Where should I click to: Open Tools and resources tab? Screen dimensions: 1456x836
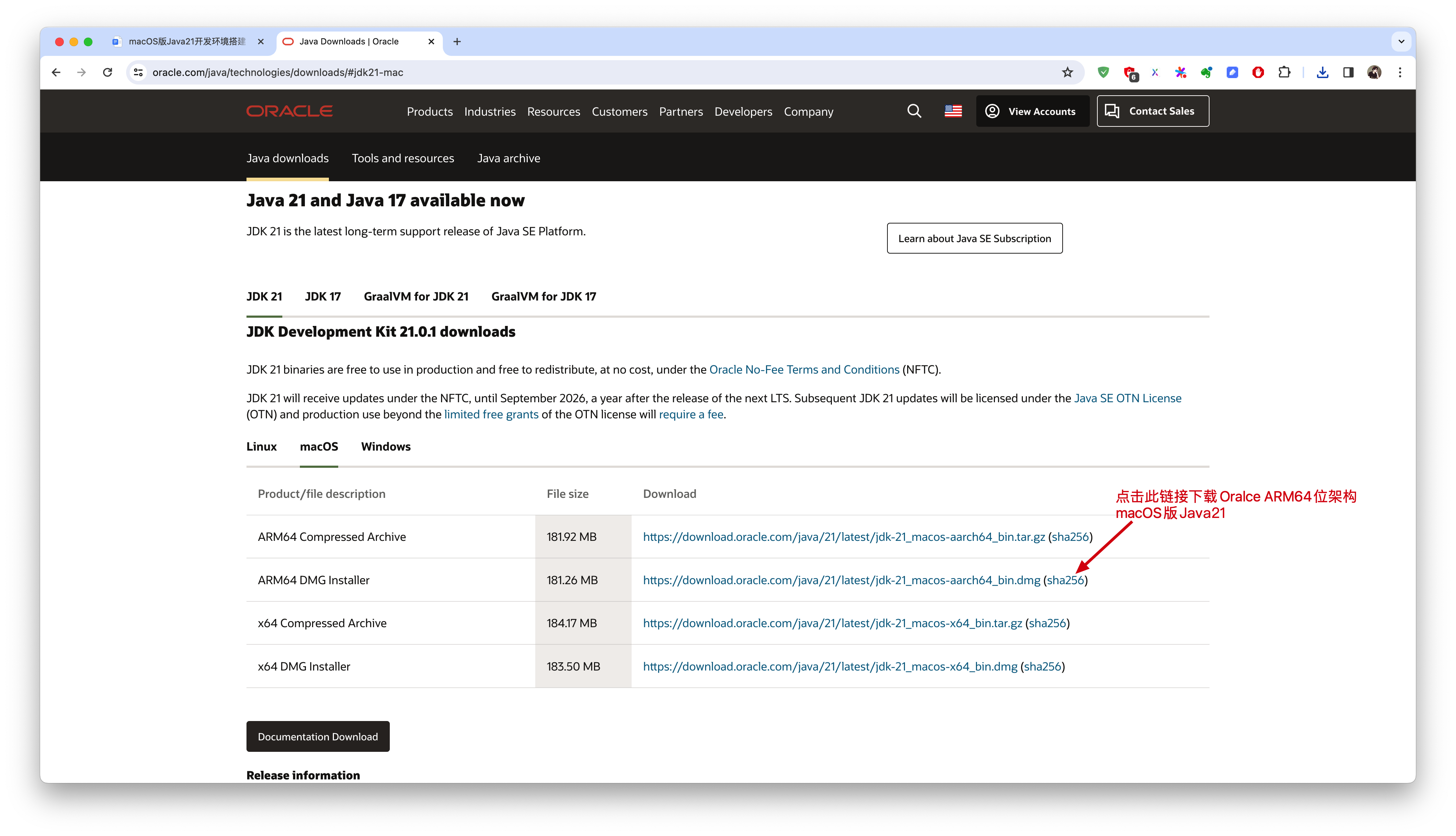tap(402, 158)
